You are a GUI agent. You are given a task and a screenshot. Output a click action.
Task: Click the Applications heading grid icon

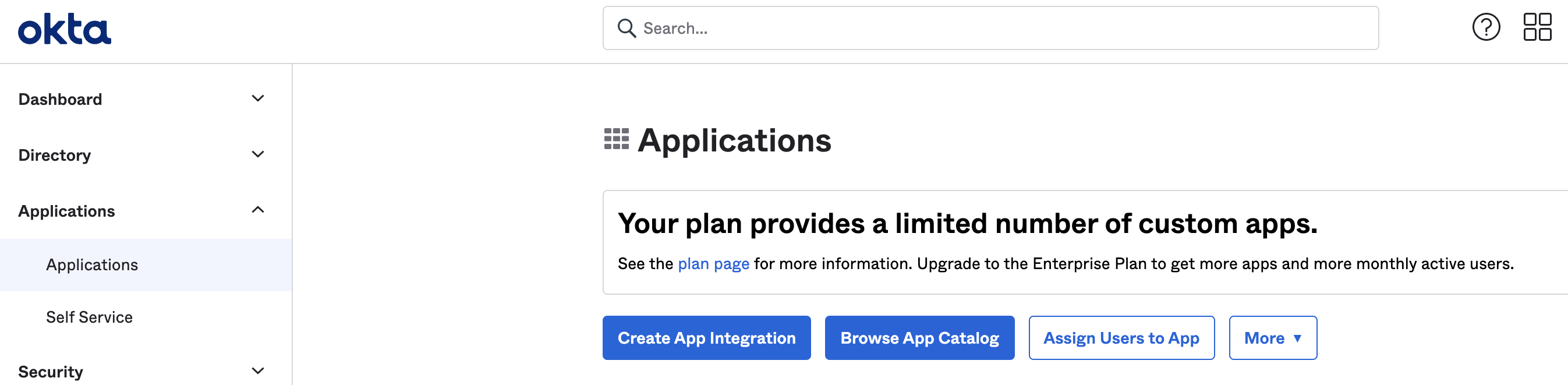[x=616, y=139]
